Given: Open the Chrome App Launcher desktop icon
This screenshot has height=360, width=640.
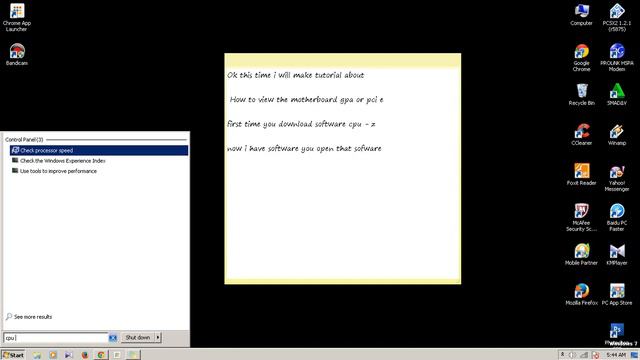Looking at the screenshot, I should point(17,17).
